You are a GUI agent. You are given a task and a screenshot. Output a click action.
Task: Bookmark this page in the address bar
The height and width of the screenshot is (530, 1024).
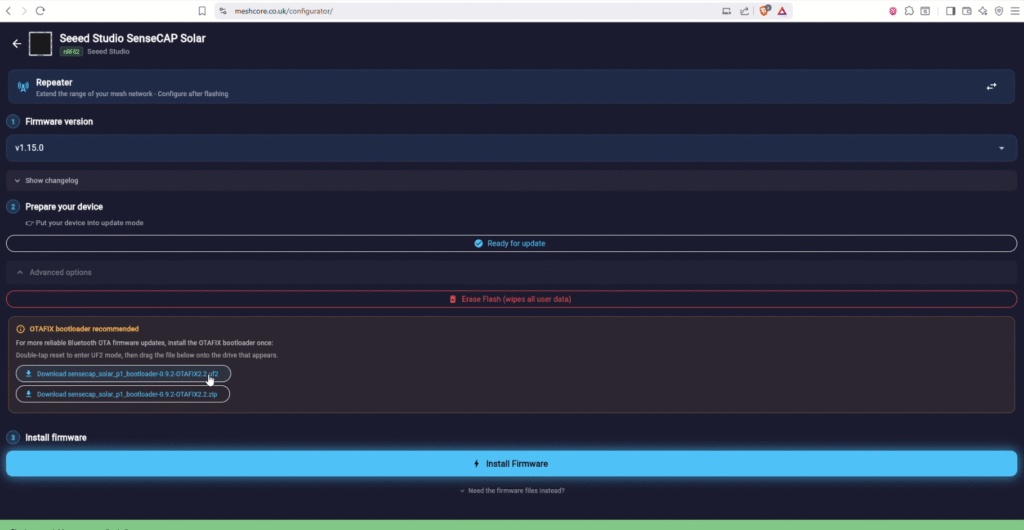pos(202,11)
